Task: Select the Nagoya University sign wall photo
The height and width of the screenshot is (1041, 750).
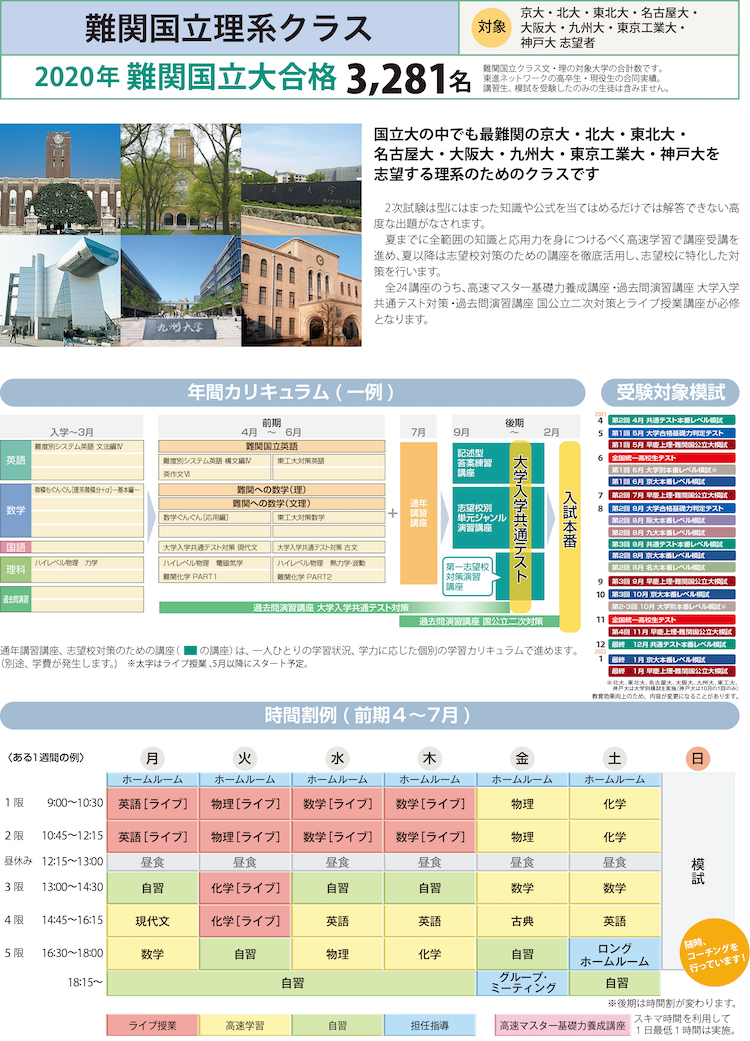Action: (x=301, y=179)
